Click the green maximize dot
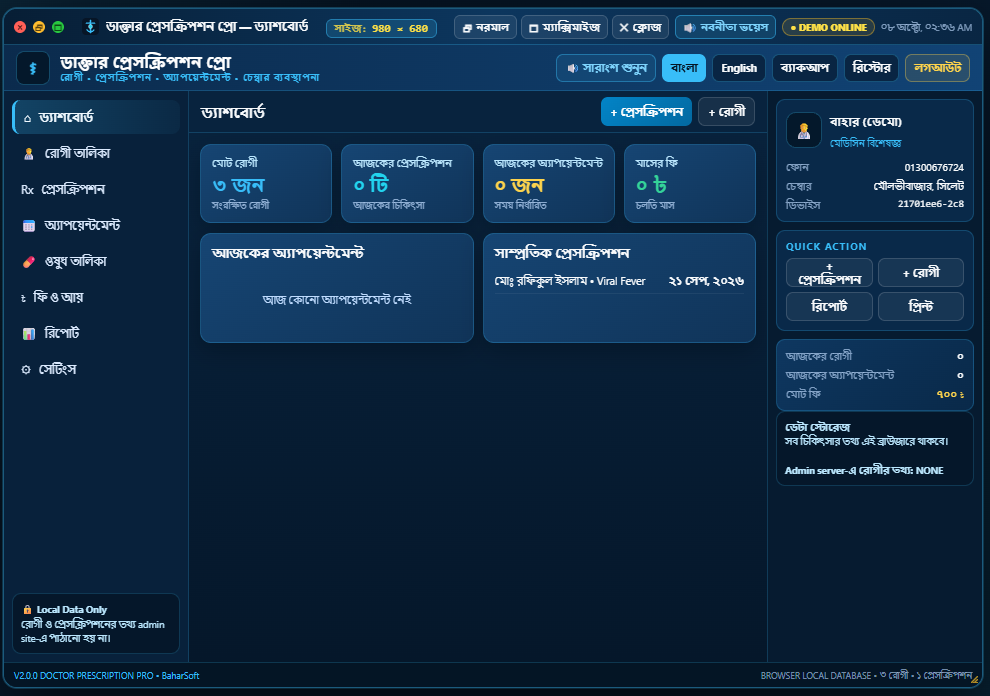The image size is (990, 696). click(x=58, y=27)
